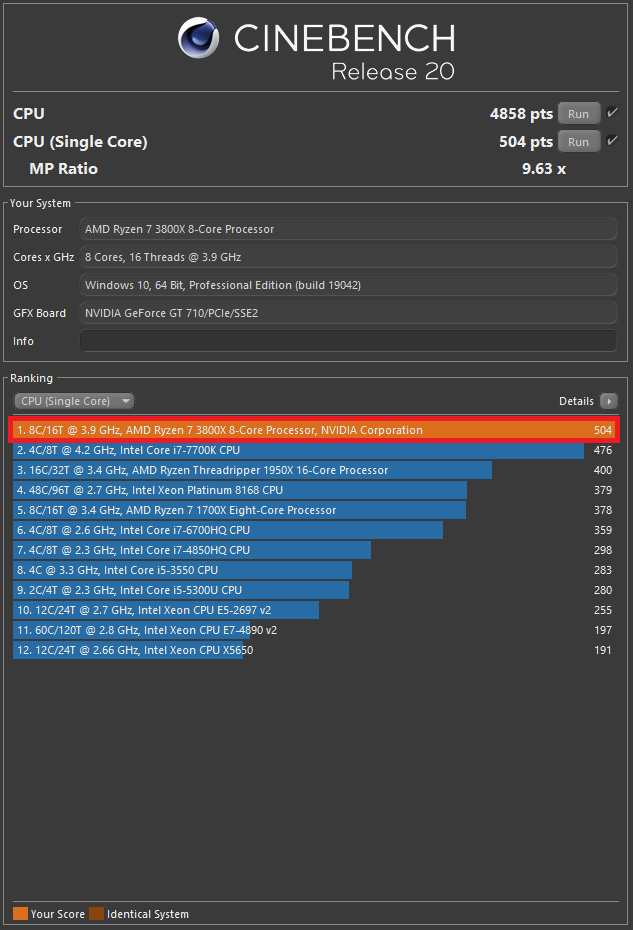Click the GFX Board field
This screenshot has height=930, width=633.
click(348, 313)
